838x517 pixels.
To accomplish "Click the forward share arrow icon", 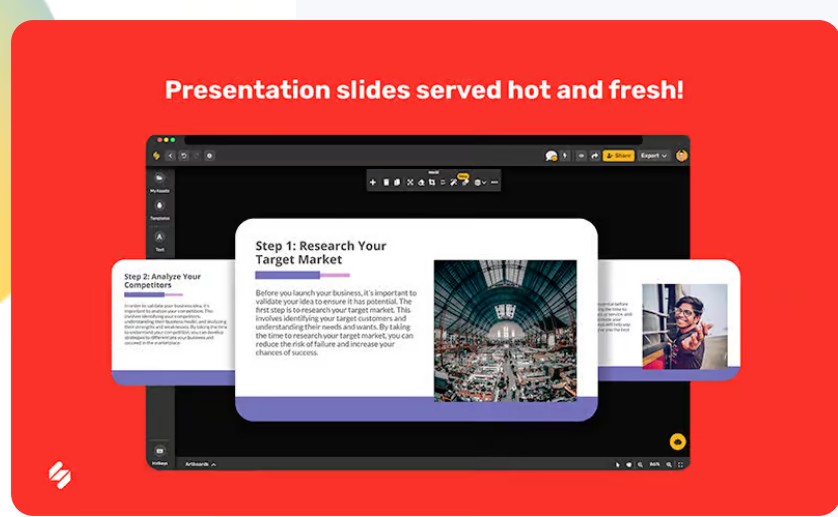I will coord(594,156).
